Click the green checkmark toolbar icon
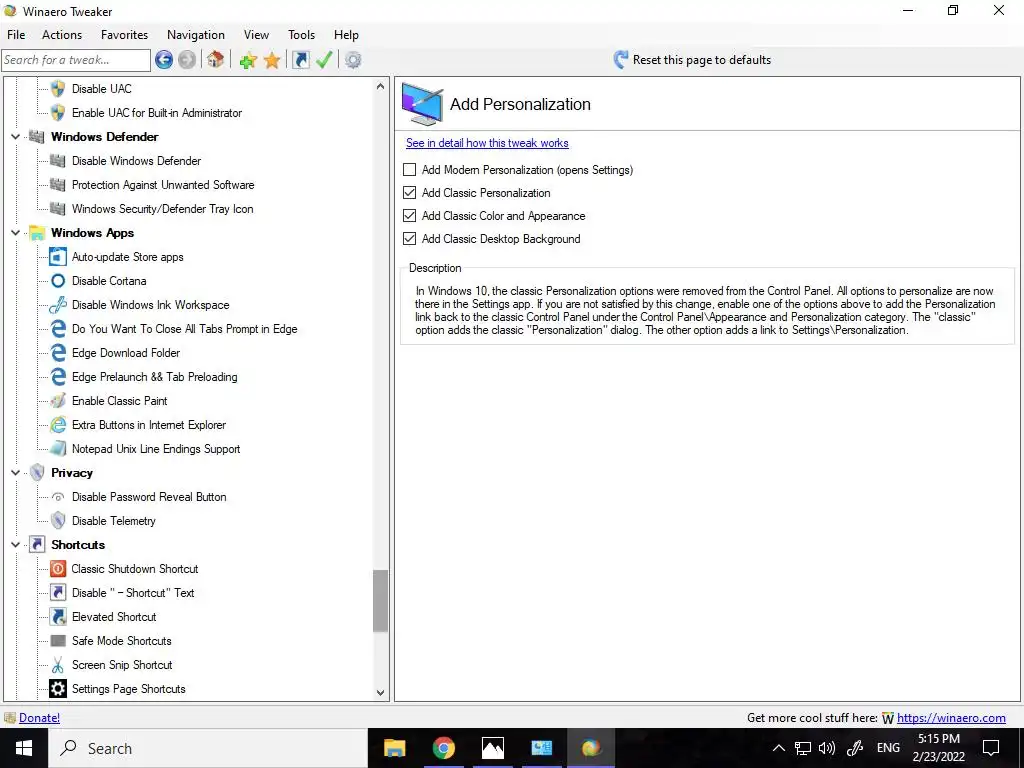Image resolution: width=1024 pixels, height=768 pixels. coord(324,60)
